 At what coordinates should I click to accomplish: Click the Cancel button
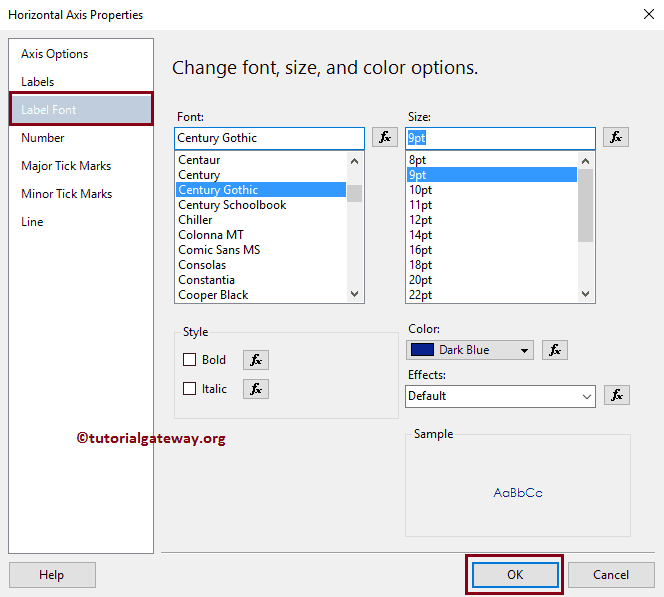611,575
